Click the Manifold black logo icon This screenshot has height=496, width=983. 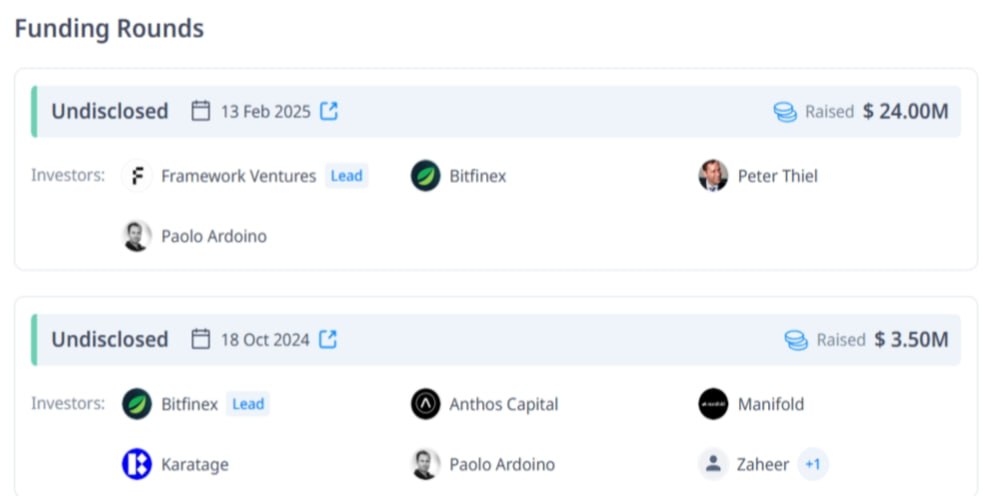pyautogui.click(x=713, y=404)
